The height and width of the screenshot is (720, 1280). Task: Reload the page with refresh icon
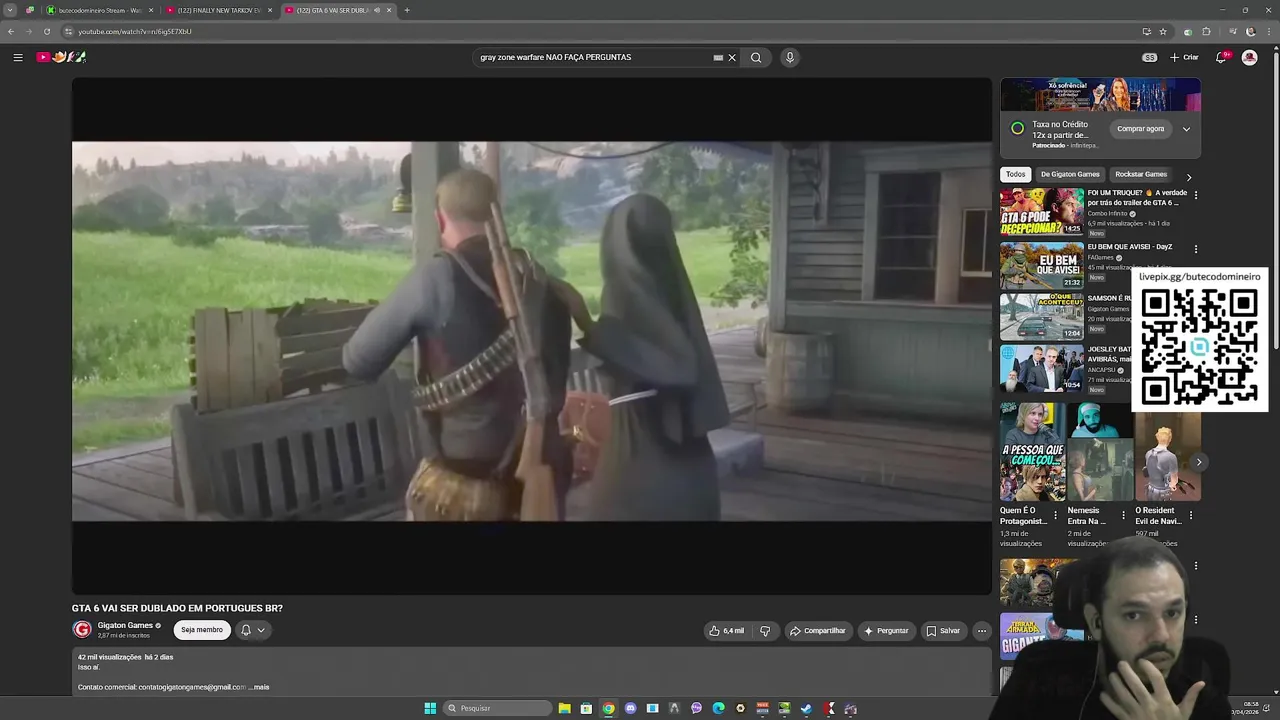(x=46, y=31)
